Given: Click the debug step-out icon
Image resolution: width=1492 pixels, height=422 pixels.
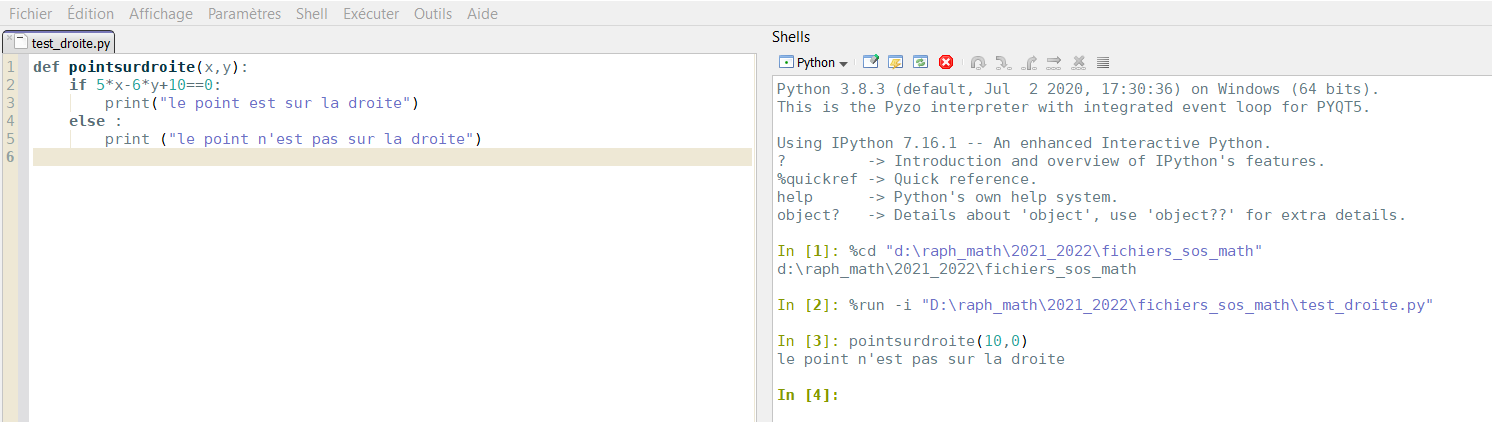Looking at the screenshot, I should click(1029, 62).
